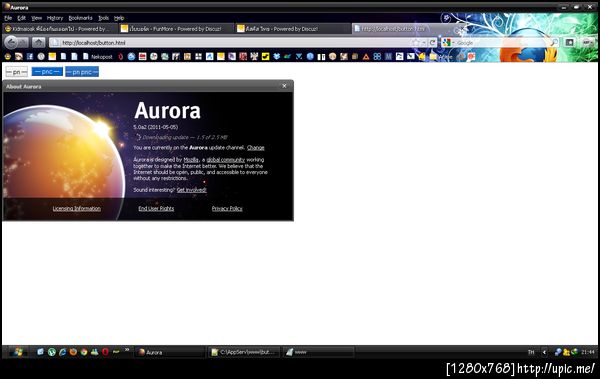The height and width of the screenshot is (379, 600).
Task: Open the blue Internet Explorer-style bookmark icon
Action: pyautogui.click(x=131, y=57)
